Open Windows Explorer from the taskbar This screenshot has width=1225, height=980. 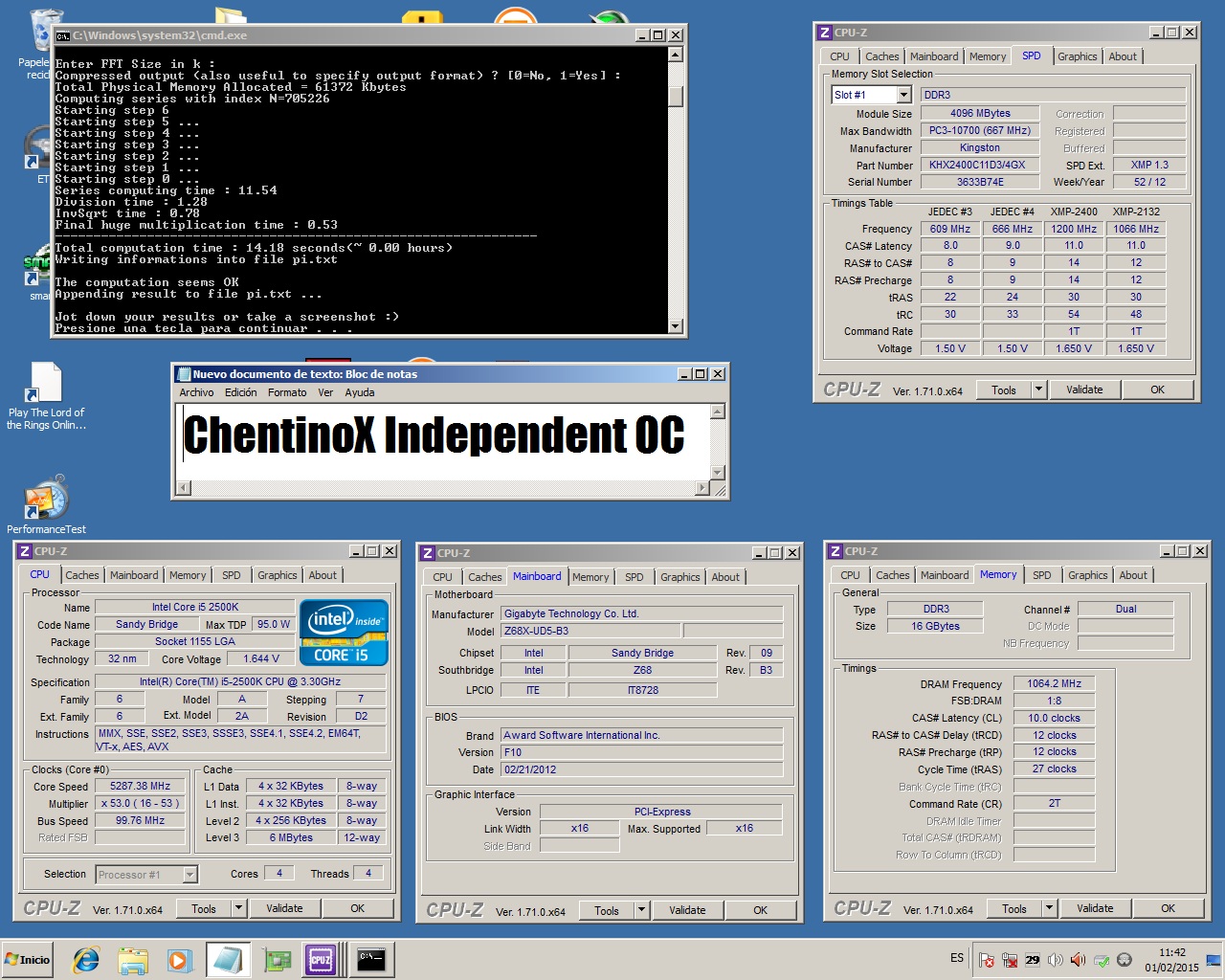pos(133,959)
